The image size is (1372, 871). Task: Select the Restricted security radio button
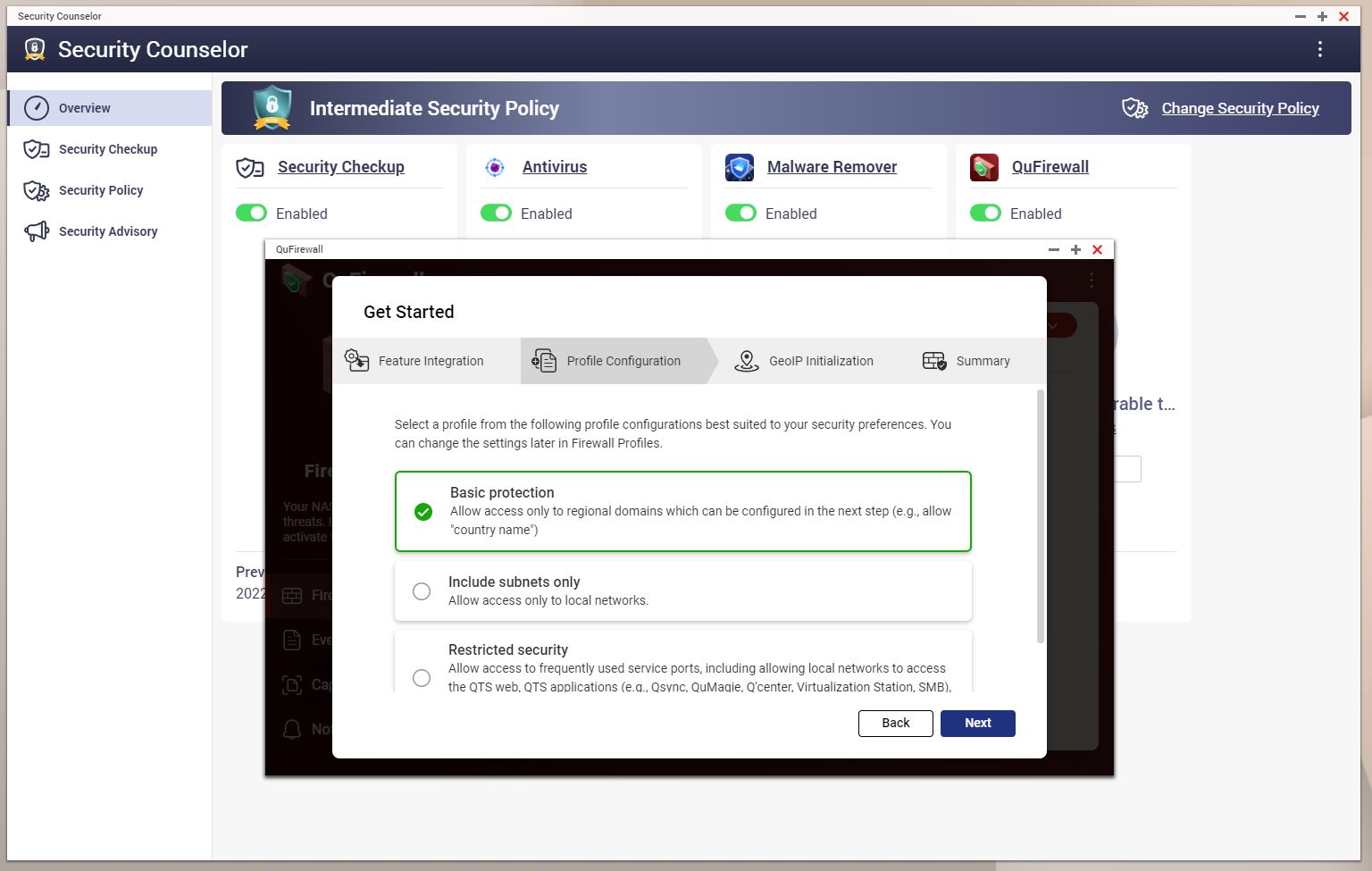click(x=422, y=678)
